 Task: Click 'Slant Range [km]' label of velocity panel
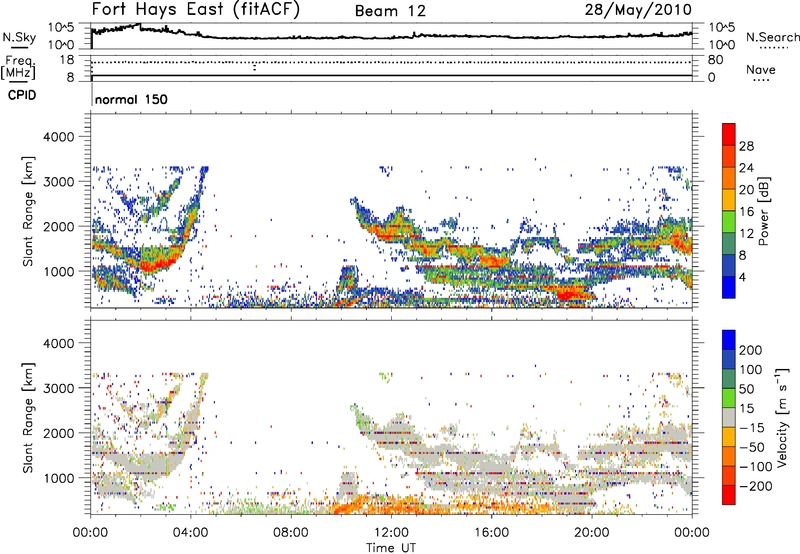(x=28, y=418)
